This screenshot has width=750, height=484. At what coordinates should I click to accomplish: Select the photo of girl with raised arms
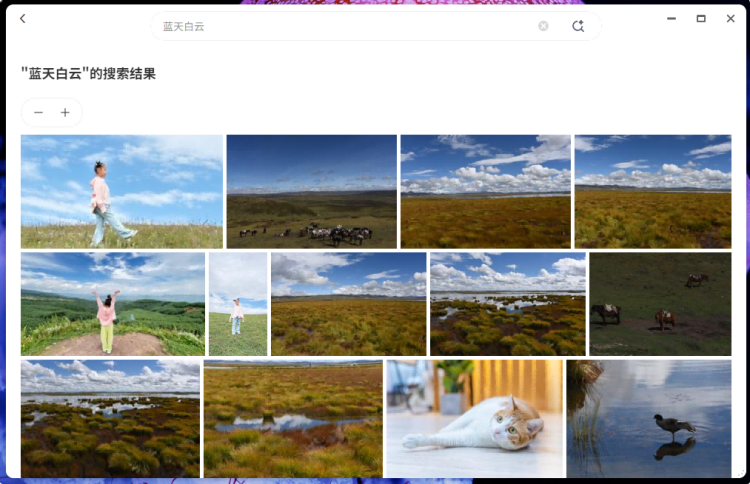point(112,303)
